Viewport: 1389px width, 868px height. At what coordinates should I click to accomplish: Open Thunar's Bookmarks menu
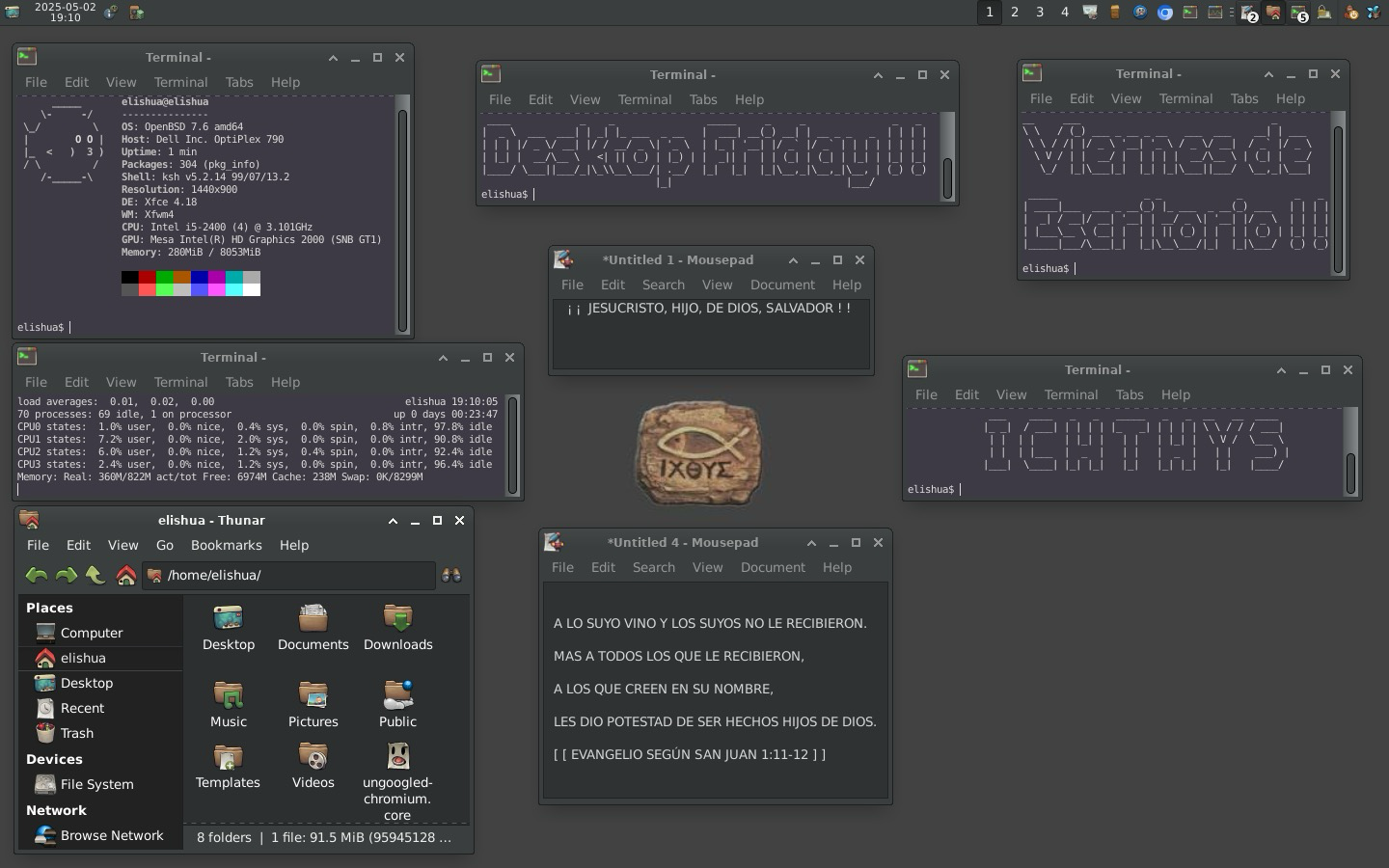click(227, 545)
